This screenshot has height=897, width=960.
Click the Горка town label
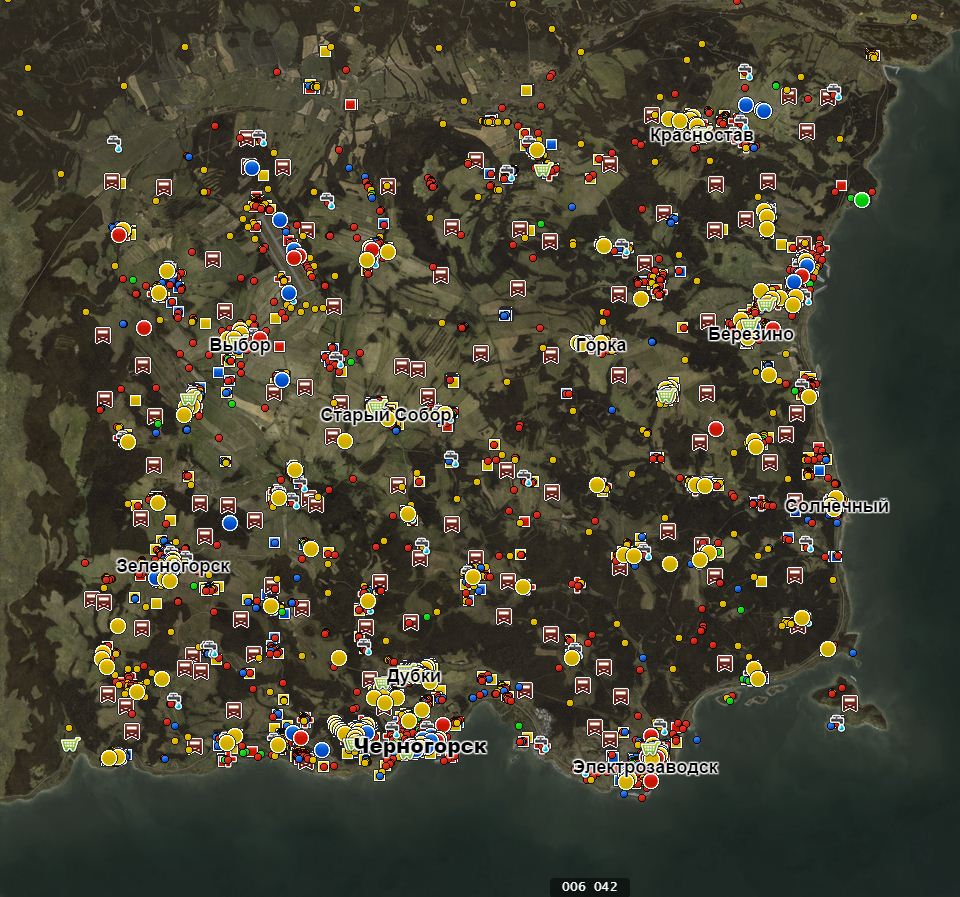[601, 345]
